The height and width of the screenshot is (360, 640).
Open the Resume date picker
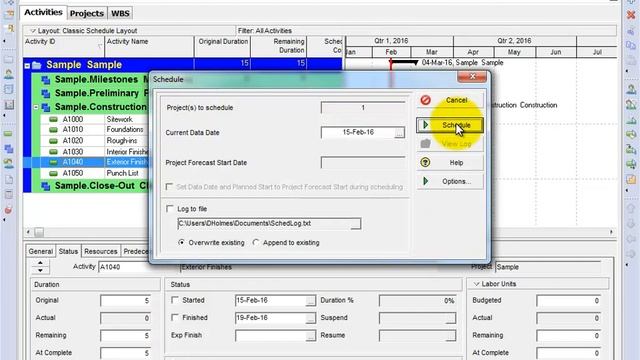pyautogui.click(x=451, y=336)
